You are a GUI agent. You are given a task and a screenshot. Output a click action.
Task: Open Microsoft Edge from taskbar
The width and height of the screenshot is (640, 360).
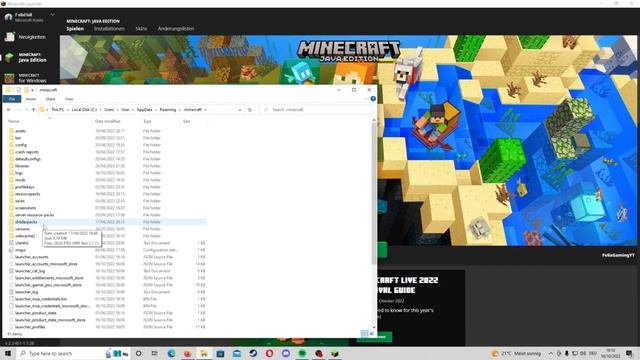pos(171,353)
